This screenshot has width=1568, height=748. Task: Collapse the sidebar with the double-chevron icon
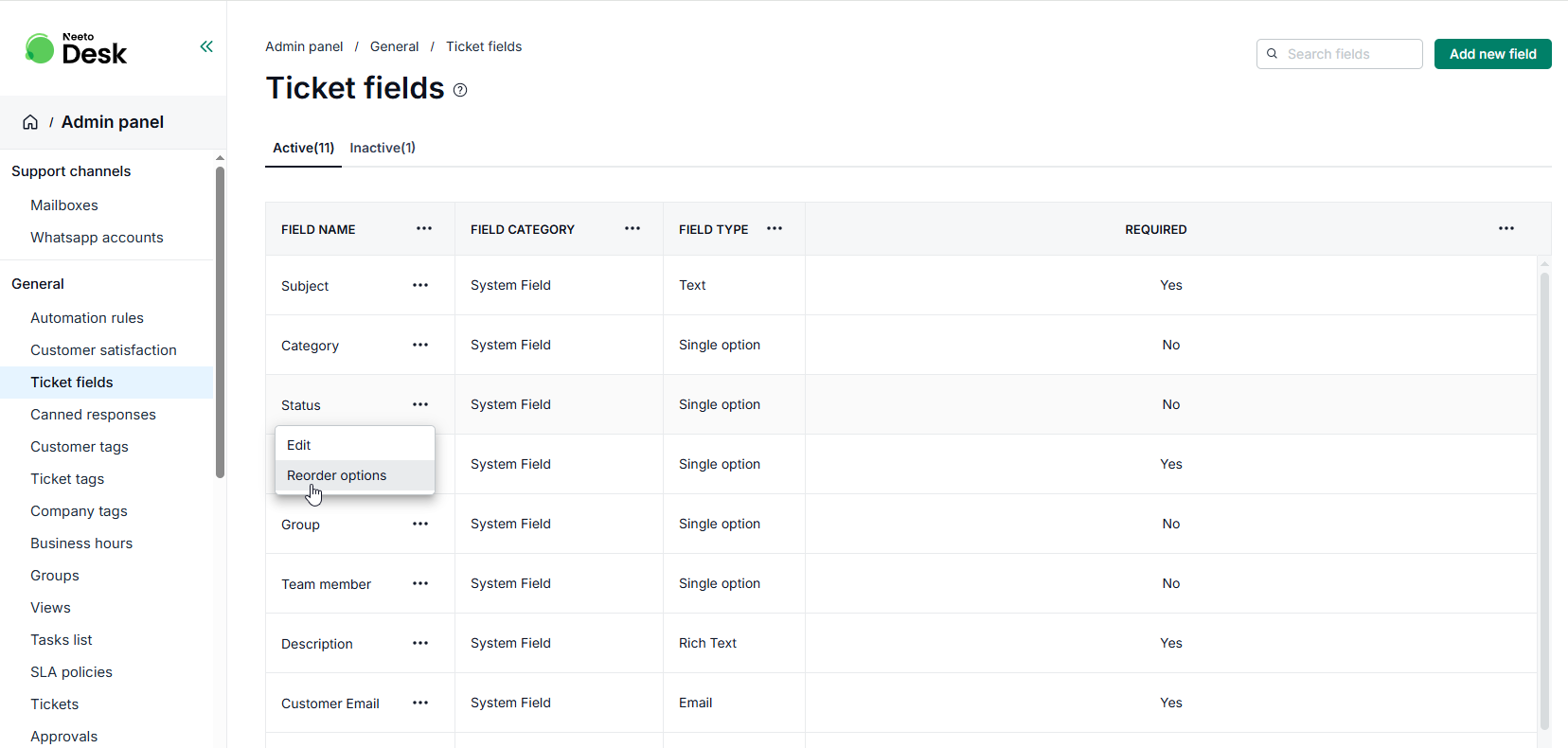(206, 46)
